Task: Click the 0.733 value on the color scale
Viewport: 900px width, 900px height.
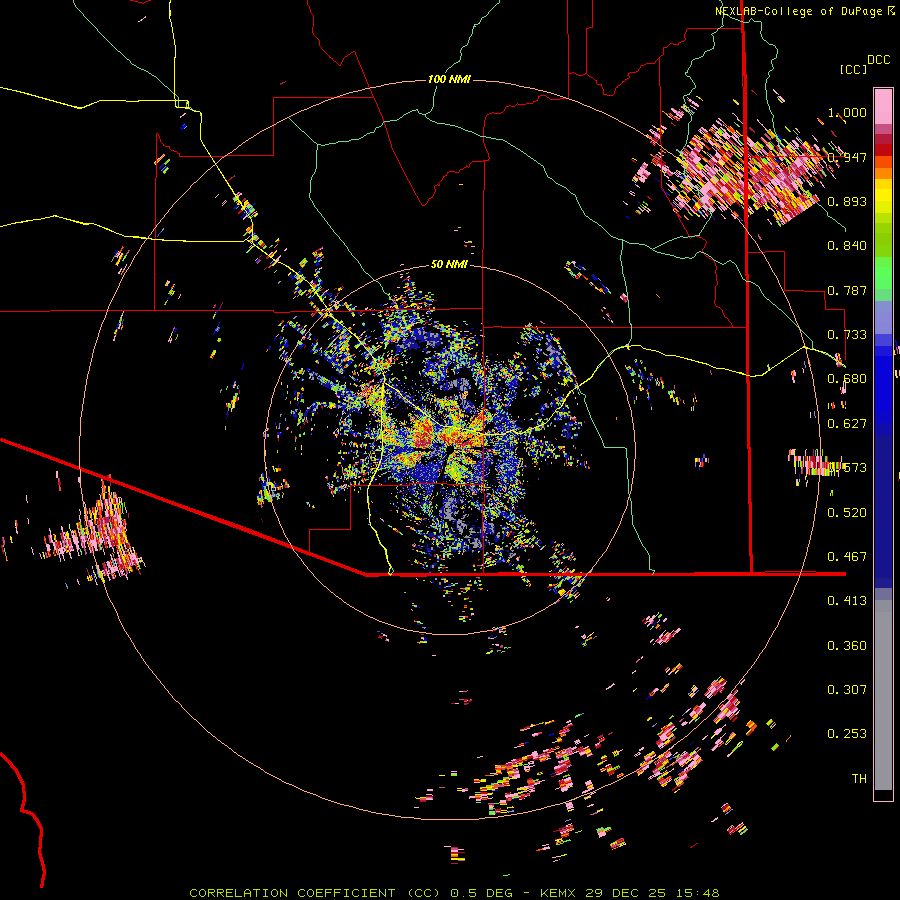Action: [x=847, y=335]
